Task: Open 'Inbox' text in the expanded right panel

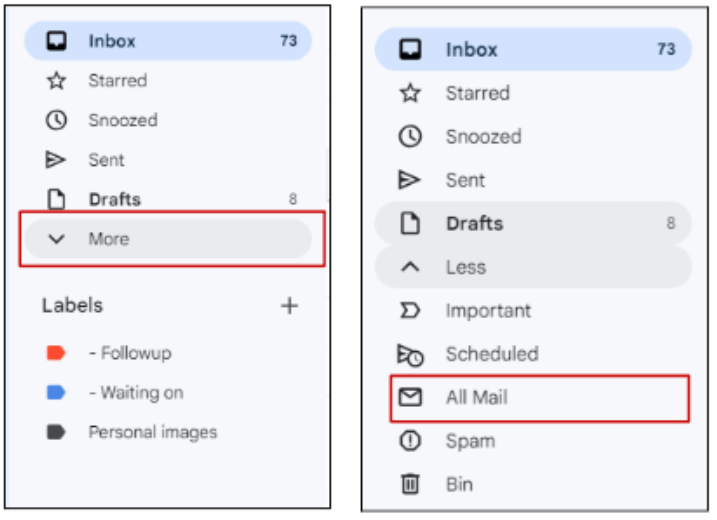Action: pyautogui.click(x=471, y=49)
